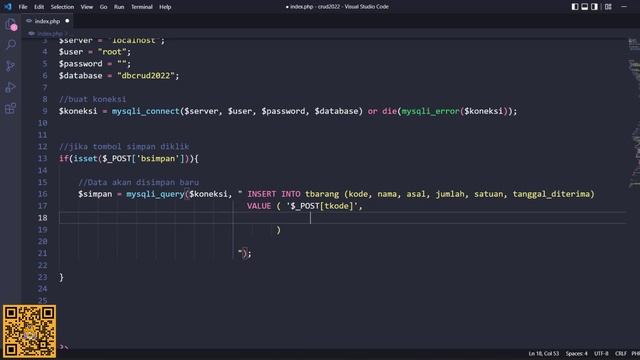The image size is (640, 360).
Task: Click the "dbcrud2022" string on line 6
Action: pos(146,76)
